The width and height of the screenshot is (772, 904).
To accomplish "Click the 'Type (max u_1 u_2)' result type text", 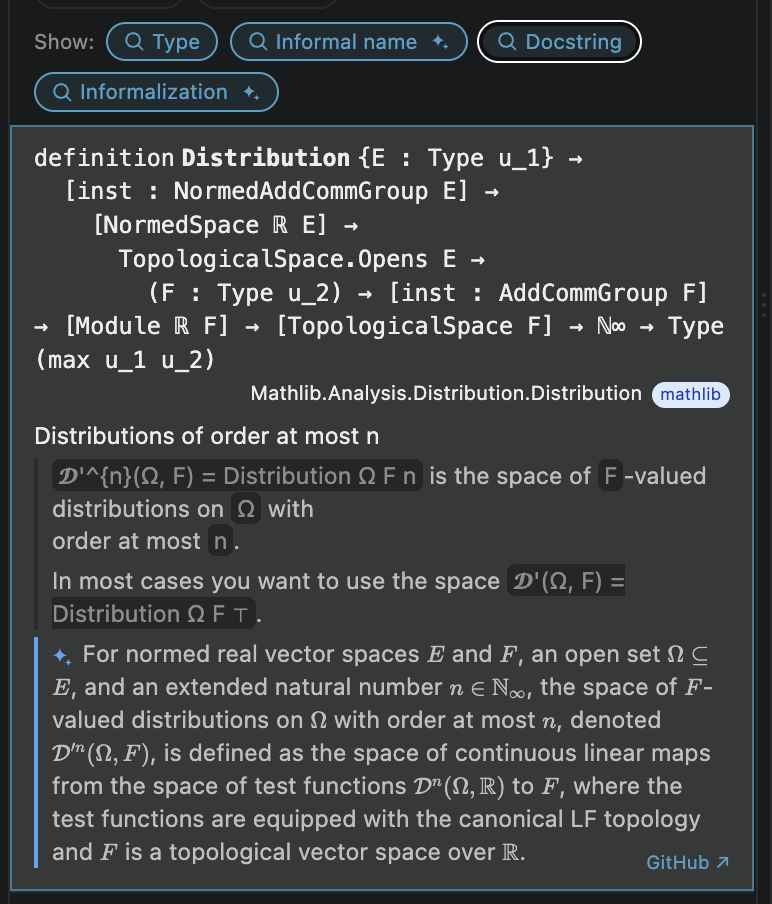I will coord(379,343).
